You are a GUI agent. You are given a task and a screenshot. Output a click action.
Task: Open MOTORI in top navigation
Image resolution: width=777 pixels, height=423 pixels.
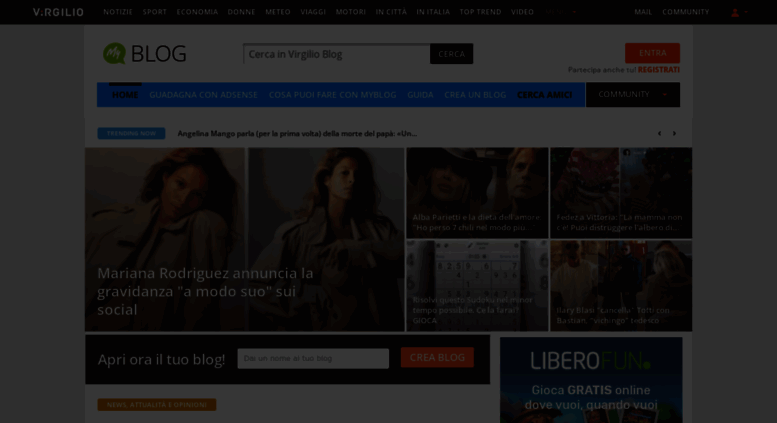[351, 12]
